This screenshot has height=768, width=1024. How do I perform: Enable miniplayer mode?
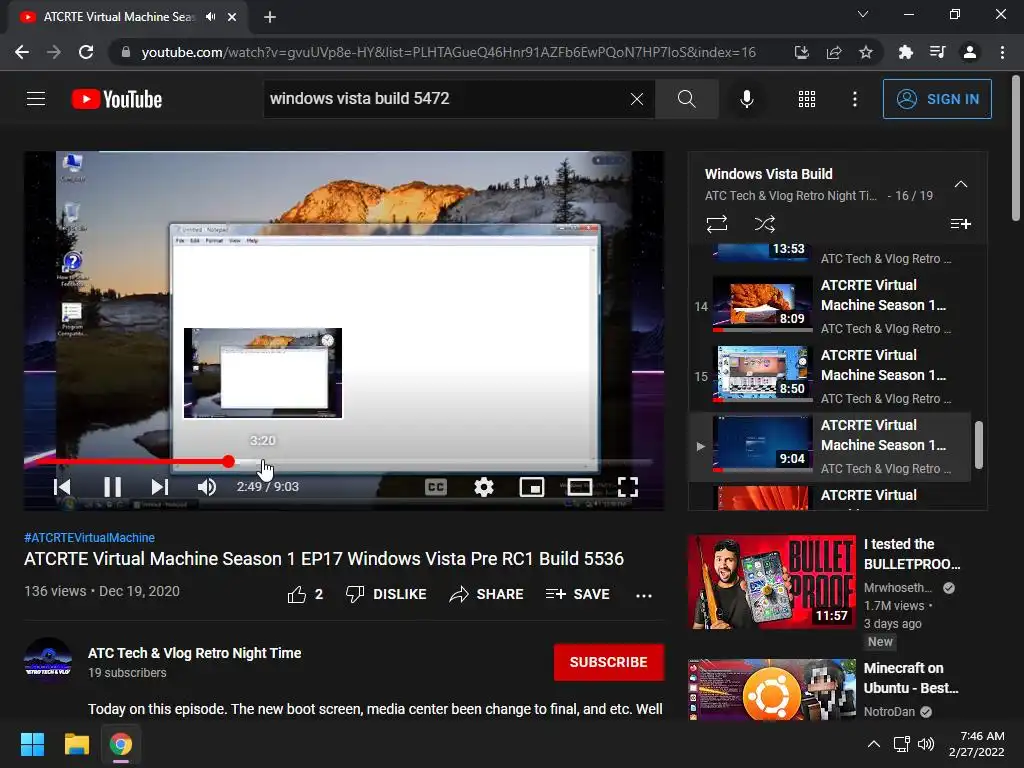532,487
